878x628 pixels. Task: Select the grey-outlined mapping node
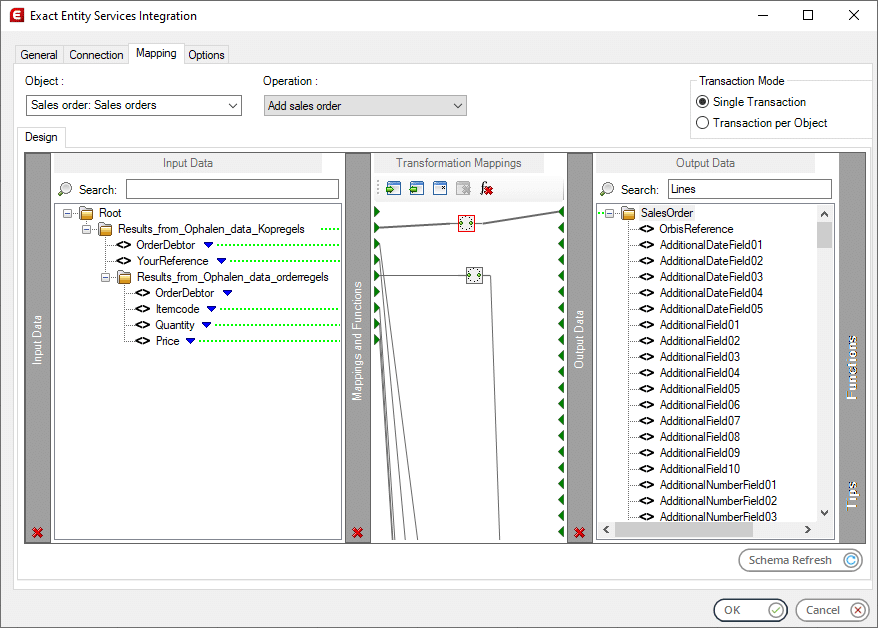pyautogui.click(x=474, y=275)
